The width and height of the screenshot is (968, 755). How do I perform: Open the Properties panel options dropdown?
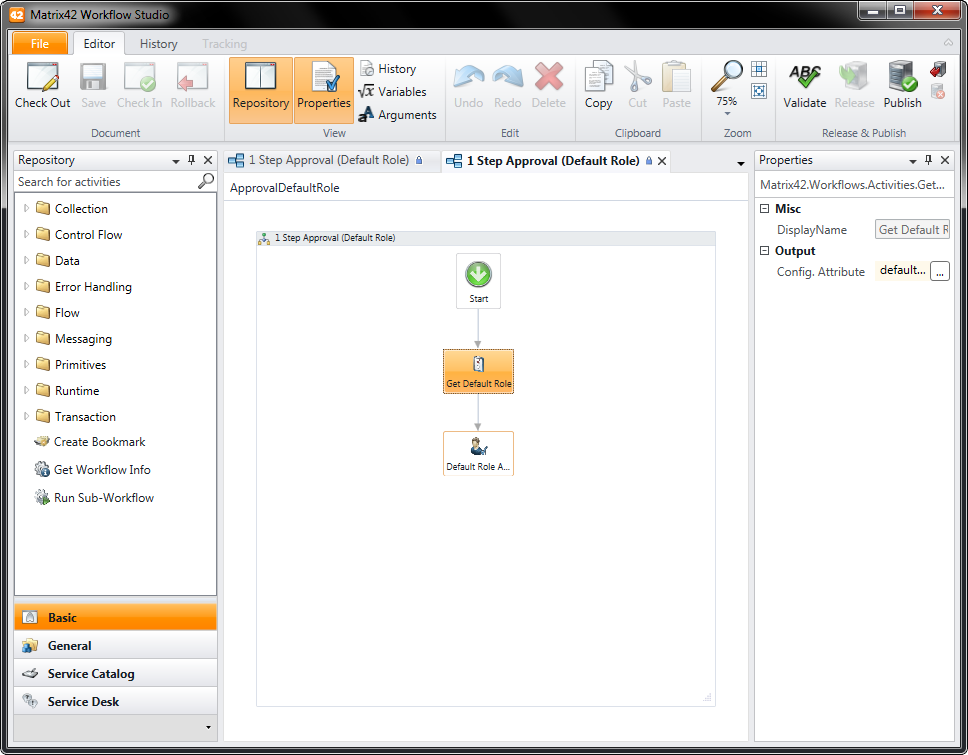tap(912, 161)
